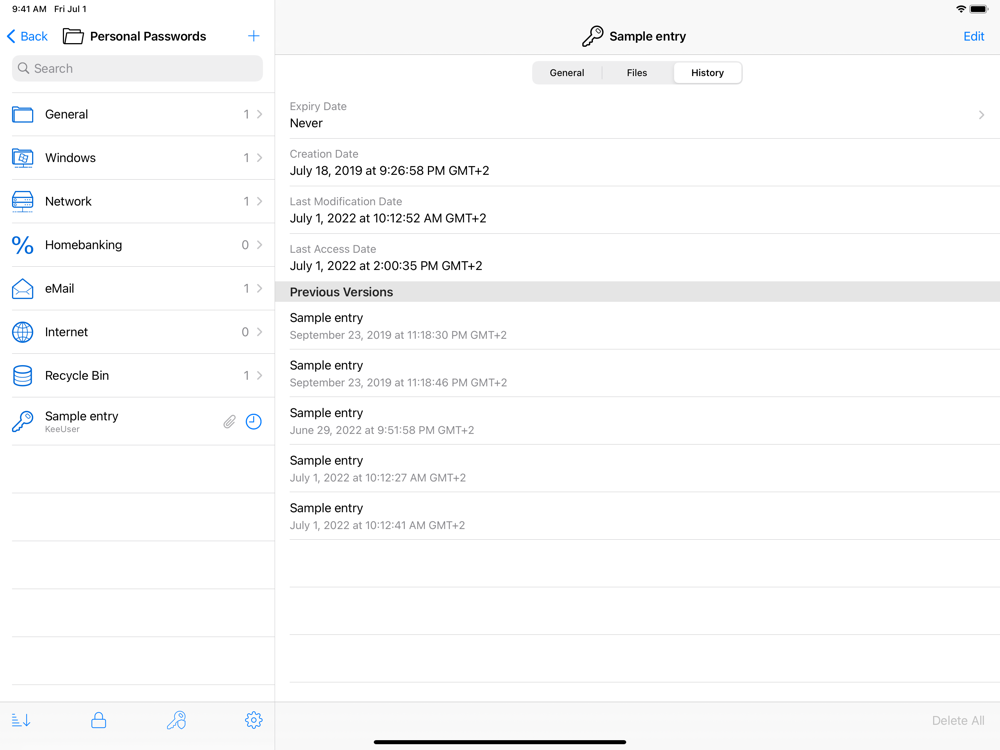Select the History tab
The width and height of the screenshot is (1000, 750).
tap(707, 73)
